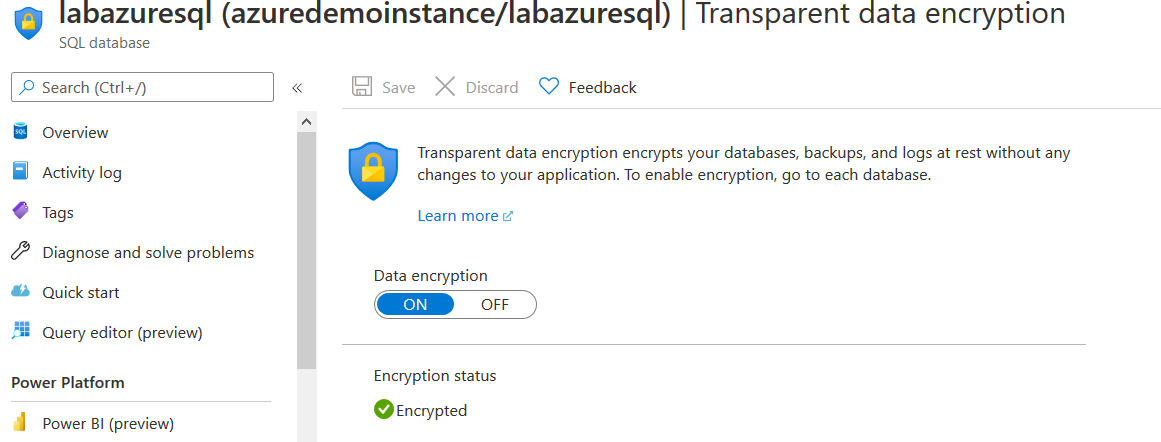The height and width of the screenshot is (442, 1161).
Task: Click the Activity log icon
Action: 20,172
